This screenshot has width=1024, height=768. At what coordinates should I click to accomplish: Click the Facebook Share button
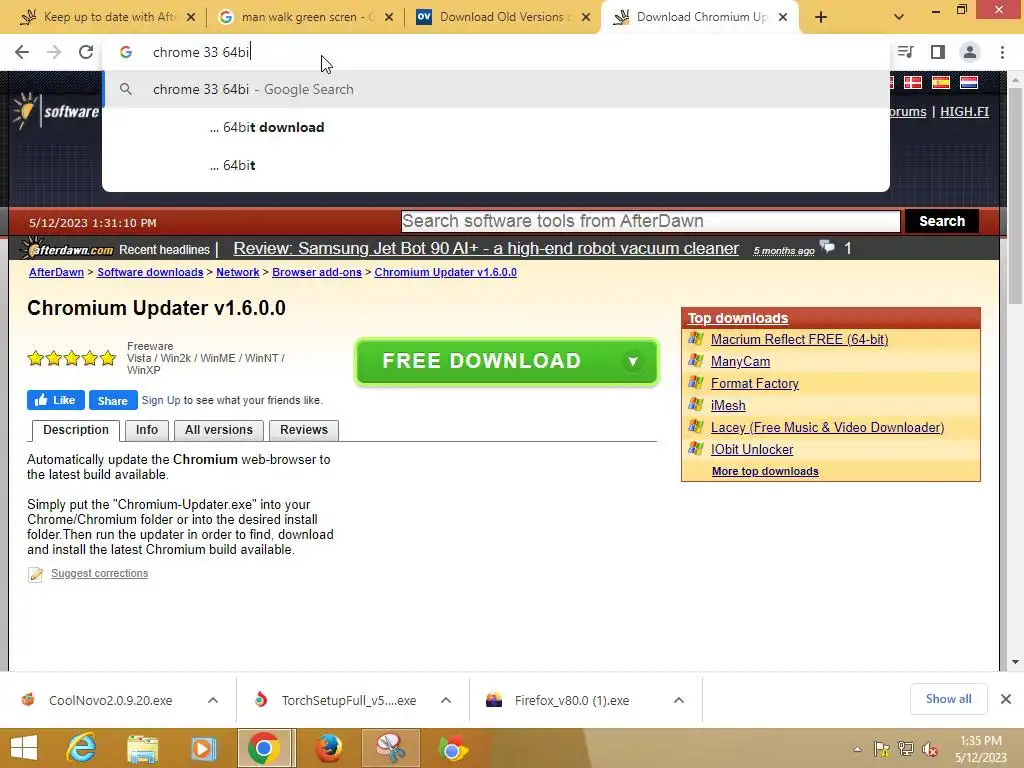point(113,400)
